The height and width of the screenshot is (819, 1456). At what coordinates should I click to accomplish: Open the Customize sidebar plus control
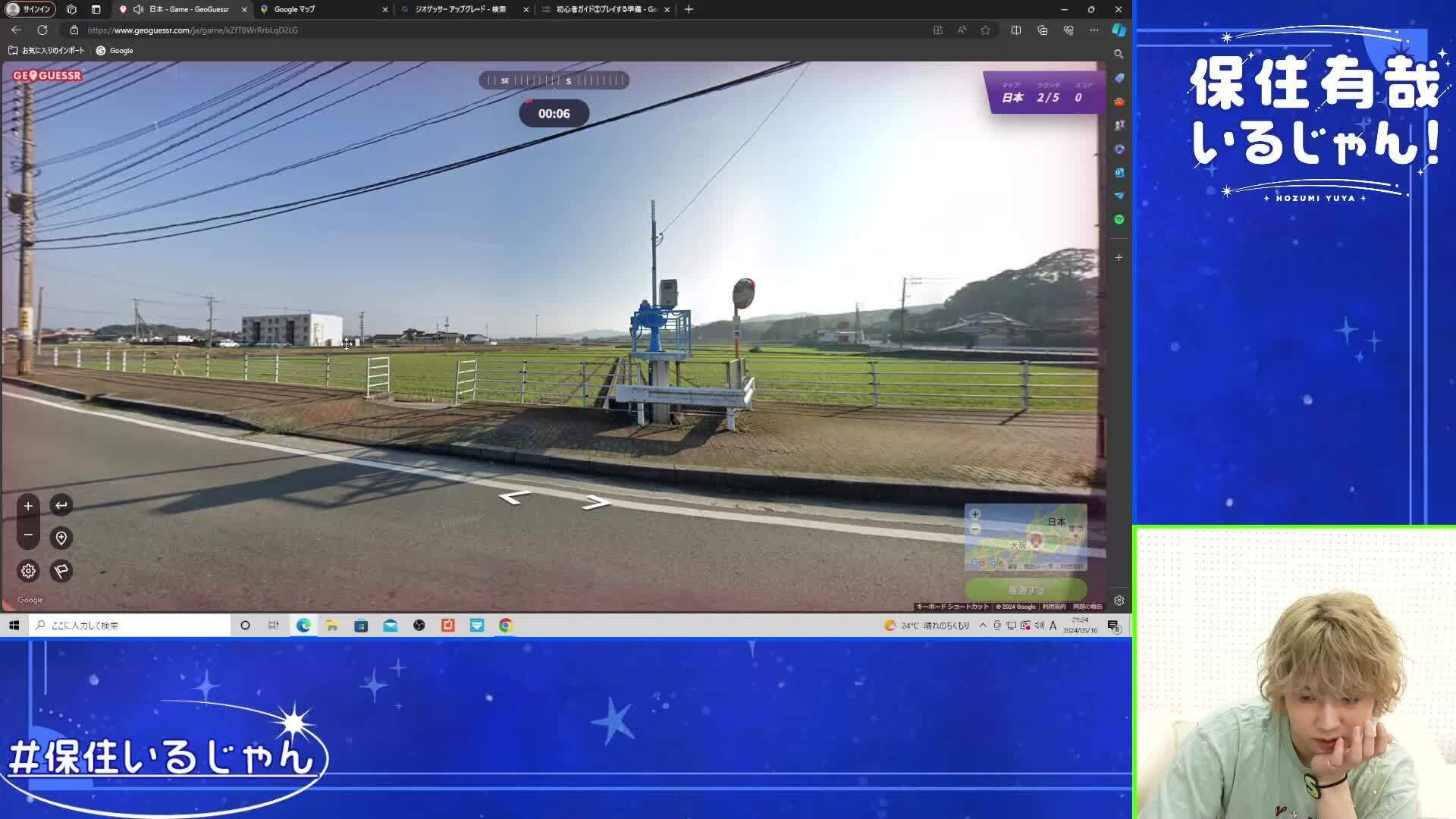[x=1119, y=257]
